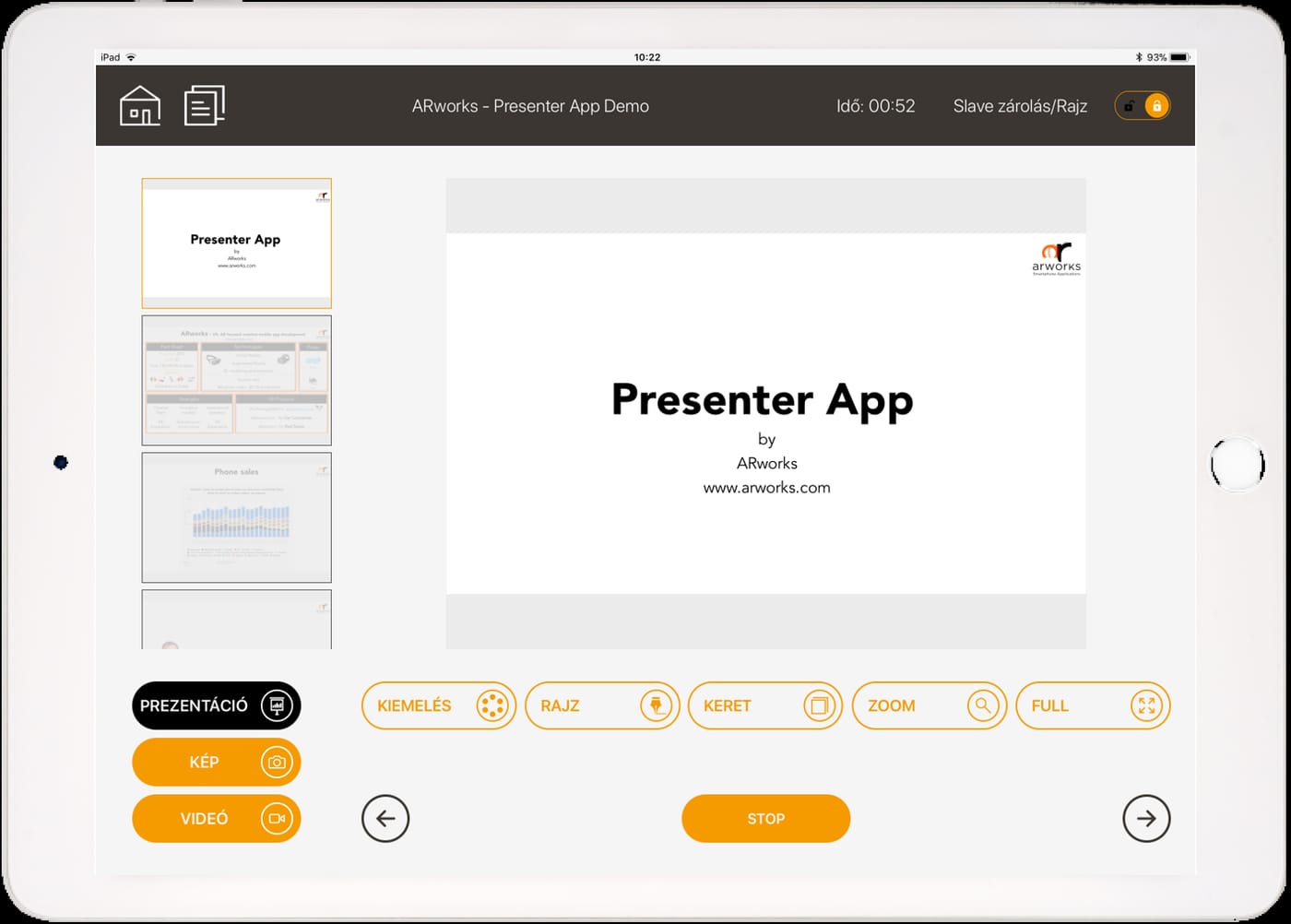1291x924 pixels.
Task: Switch to FULL screen view
Action: (x=1093, y=705)
